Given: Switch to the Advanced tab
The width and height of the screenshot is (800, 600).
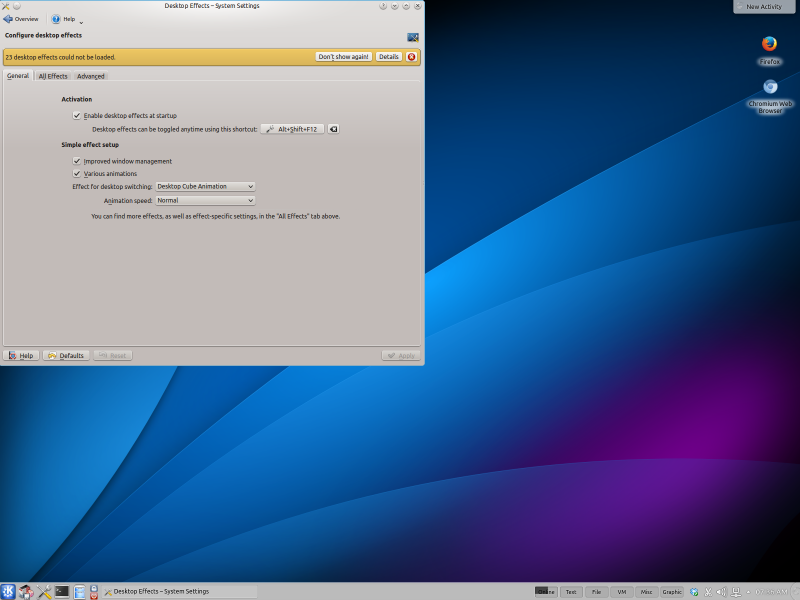Looking at the screenshot, I should tap(90, 76).
